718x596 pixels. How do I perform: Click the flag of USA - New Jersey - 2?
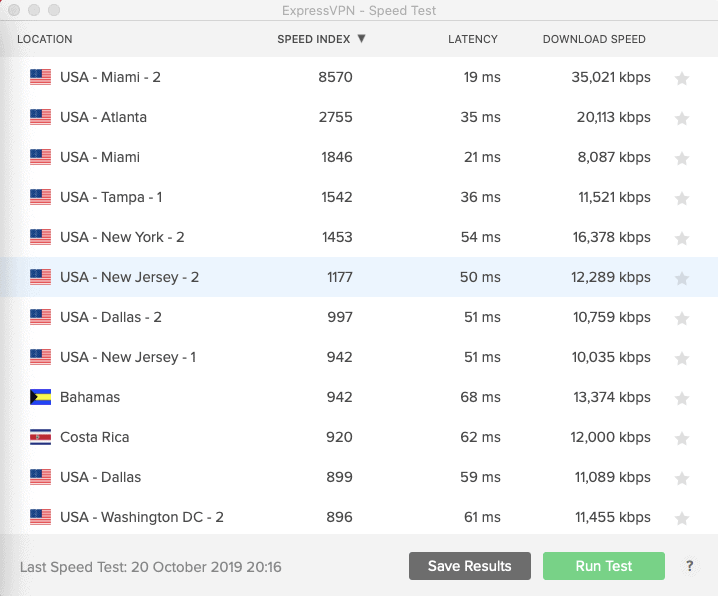[40, 277]
